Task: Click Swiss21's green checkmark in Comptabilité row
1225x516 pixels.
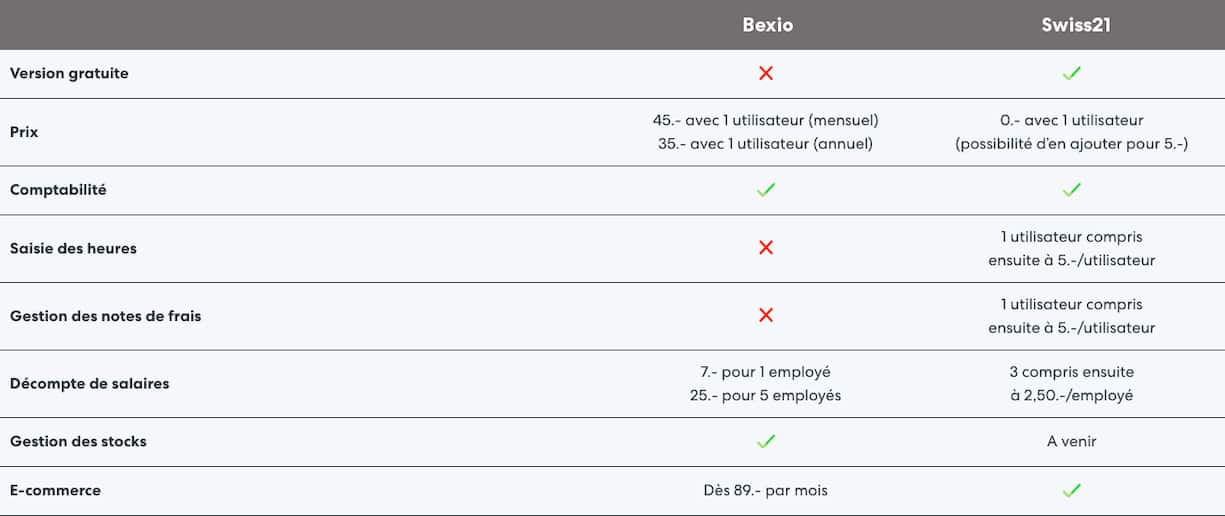Action: (1072, 190)
